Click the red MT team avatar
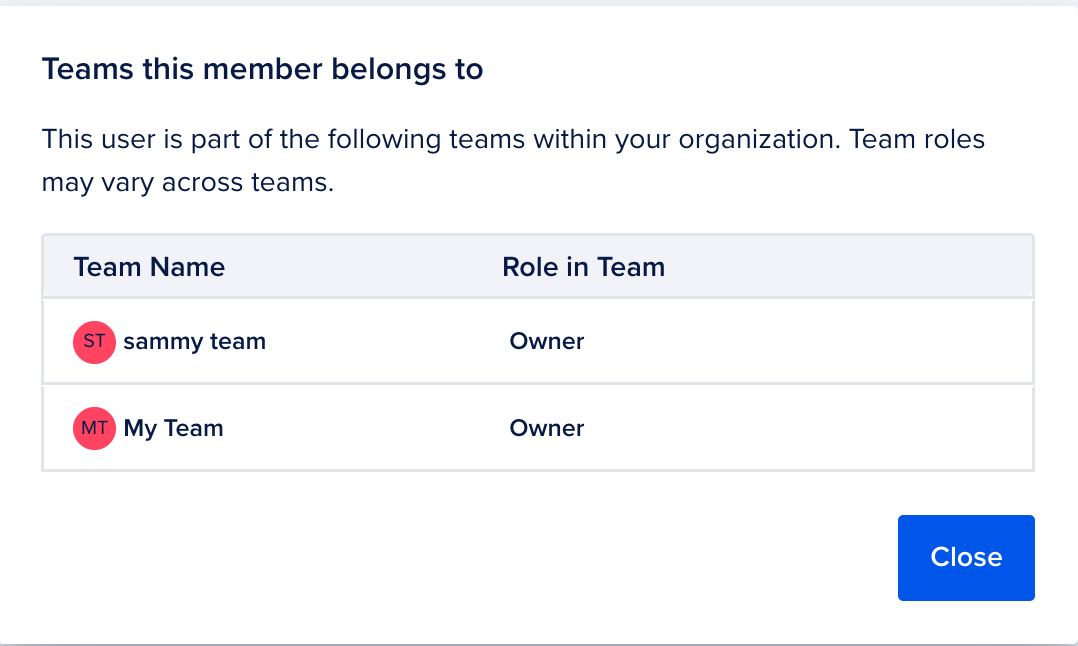Screen dimensions: 1078x646 94,429
